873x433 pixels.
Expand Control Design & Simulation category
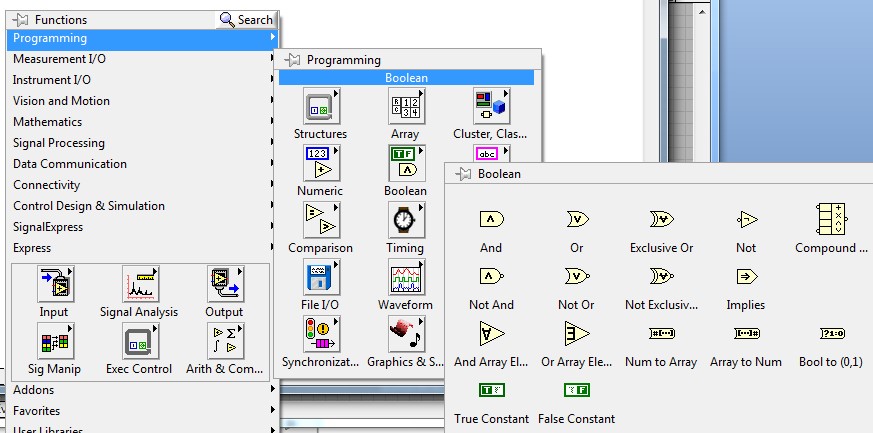[143, 206]
